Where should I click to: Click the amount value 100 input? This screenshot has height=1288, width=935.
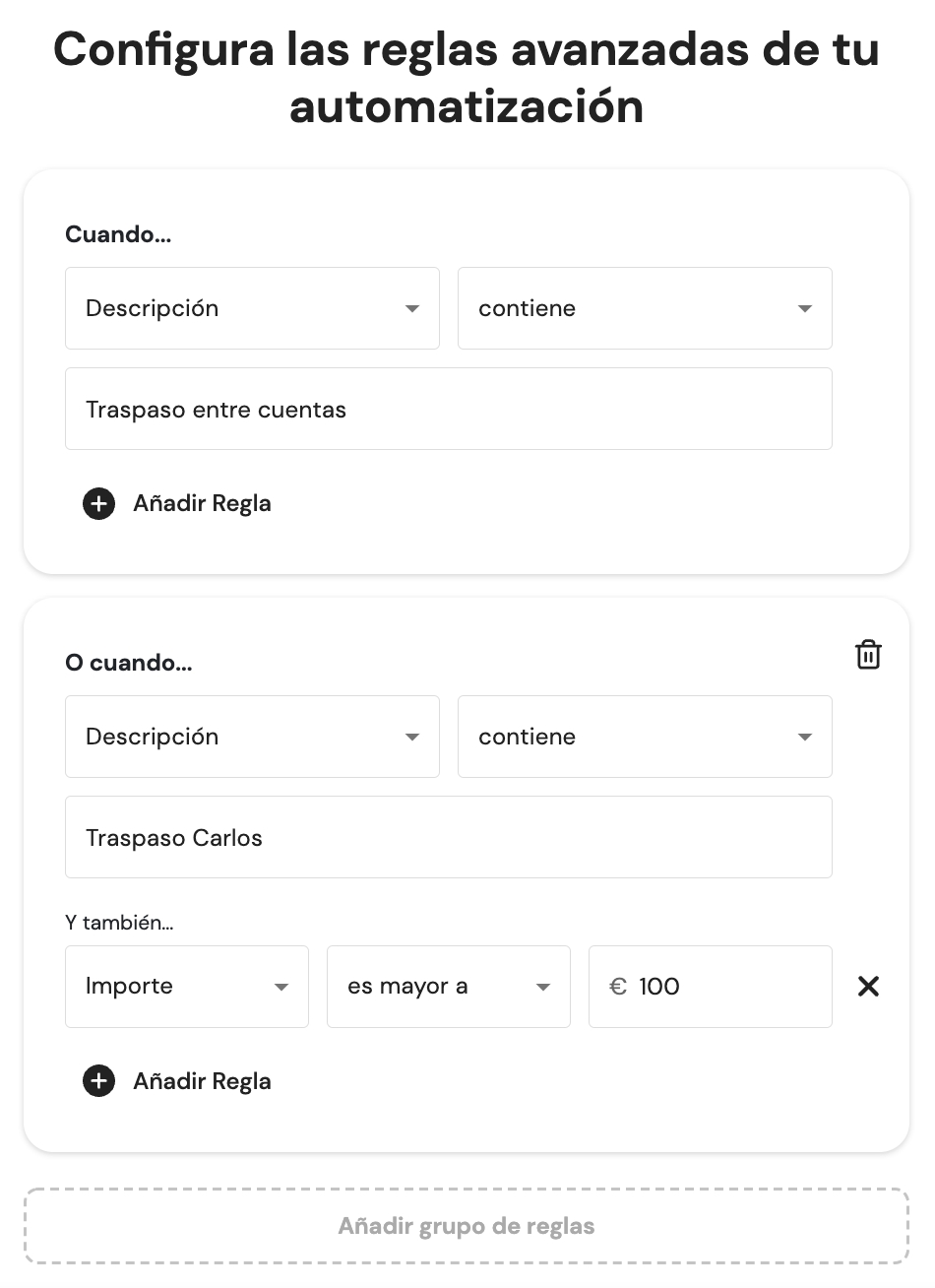point(728,987)
